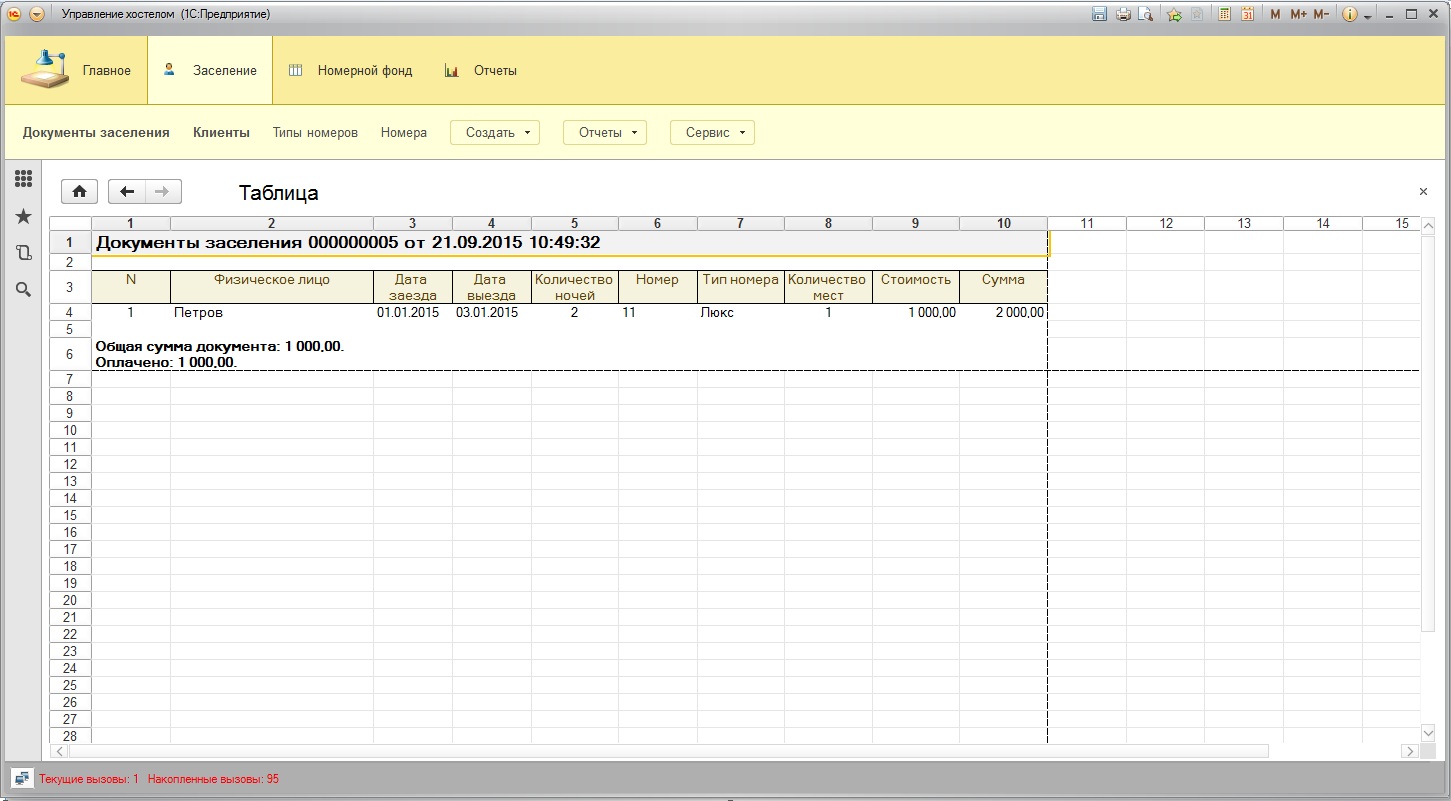The image size is (1451, 801).
Task: Expand the Сервис dropdown menu
Action: (x=712, y=132)
